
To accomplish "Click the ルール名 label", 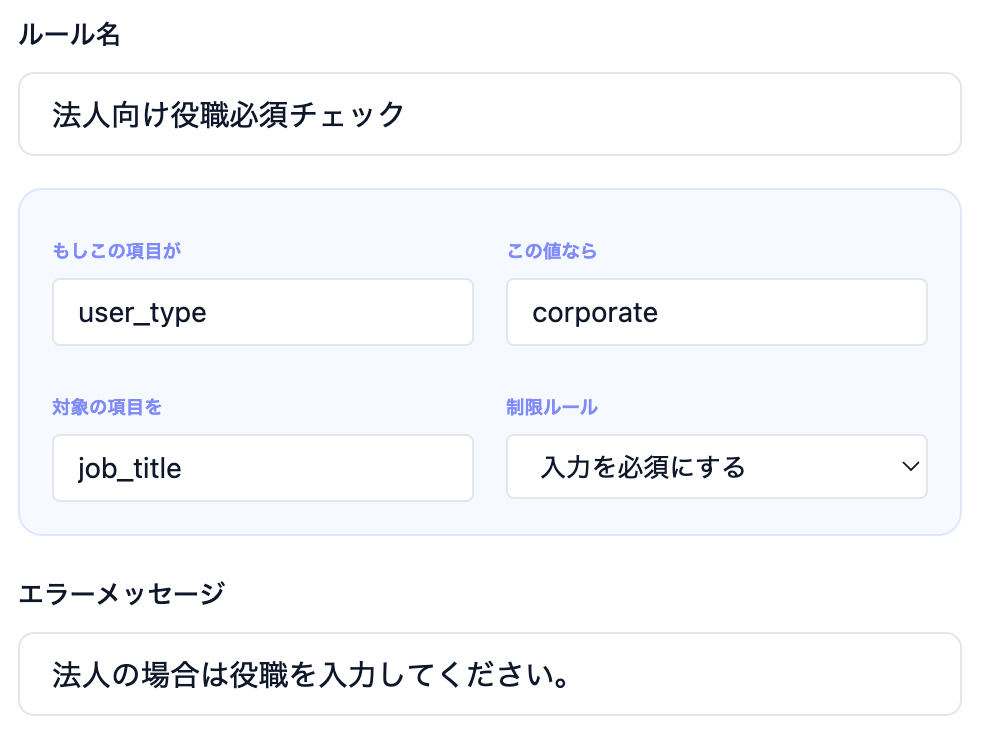I will [x=69, y=36].
